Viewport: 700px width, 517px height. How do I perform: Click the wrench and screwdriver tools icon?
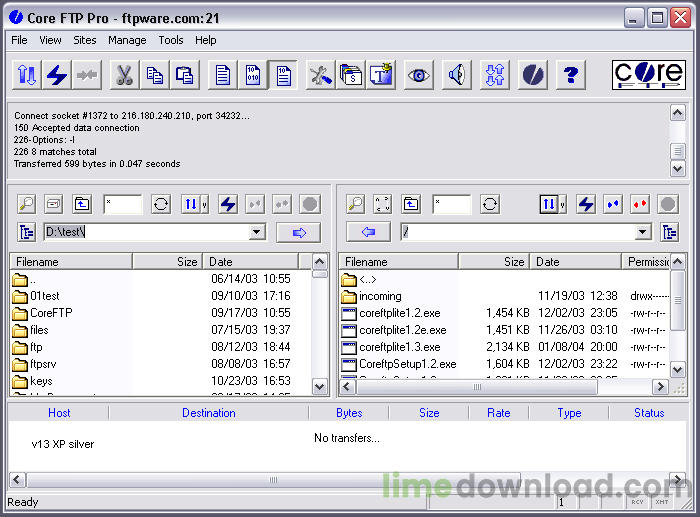(x=319, y=75)
